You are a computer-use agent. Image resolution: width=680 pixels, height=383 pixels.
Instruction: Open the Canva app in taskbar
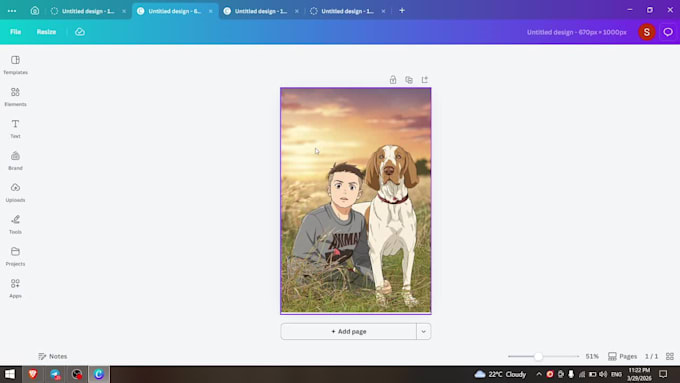coord(99,374)
